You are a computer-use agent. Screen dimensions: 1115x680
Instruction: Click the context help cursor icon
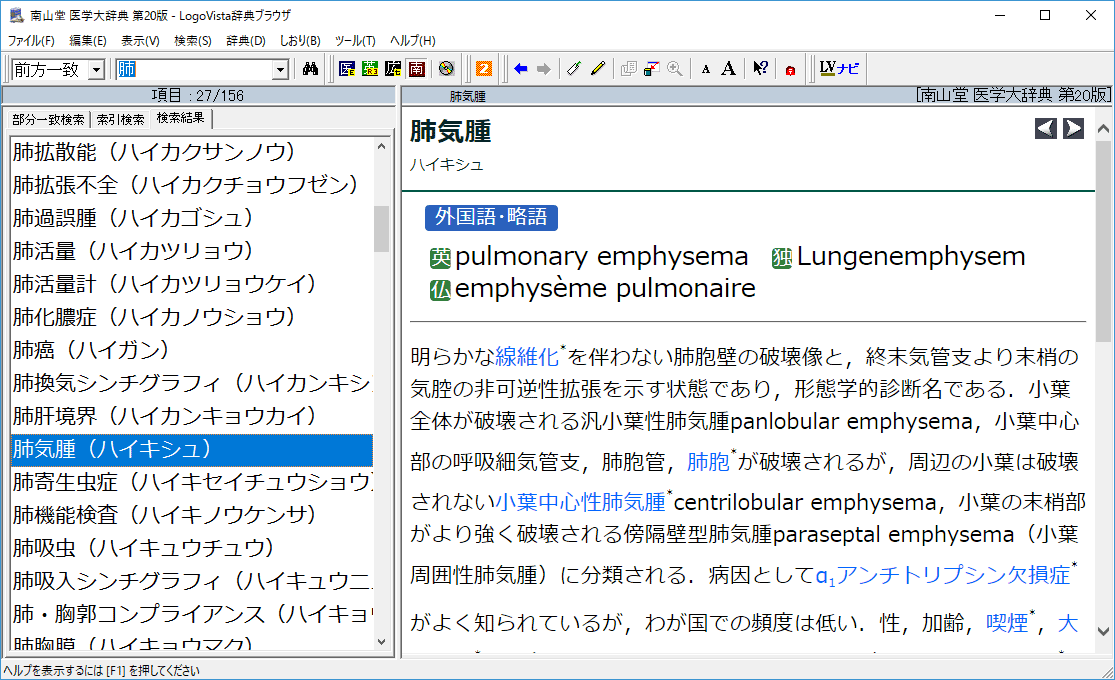[x=760, y=69]
